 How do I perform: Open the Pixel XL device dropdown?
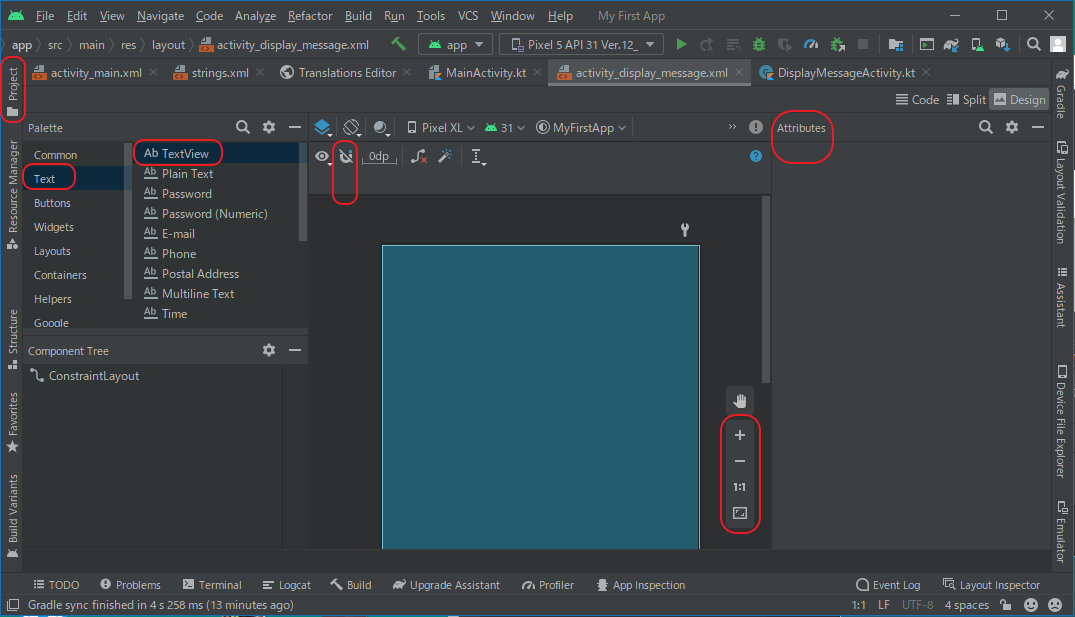[x=441, y=128]
